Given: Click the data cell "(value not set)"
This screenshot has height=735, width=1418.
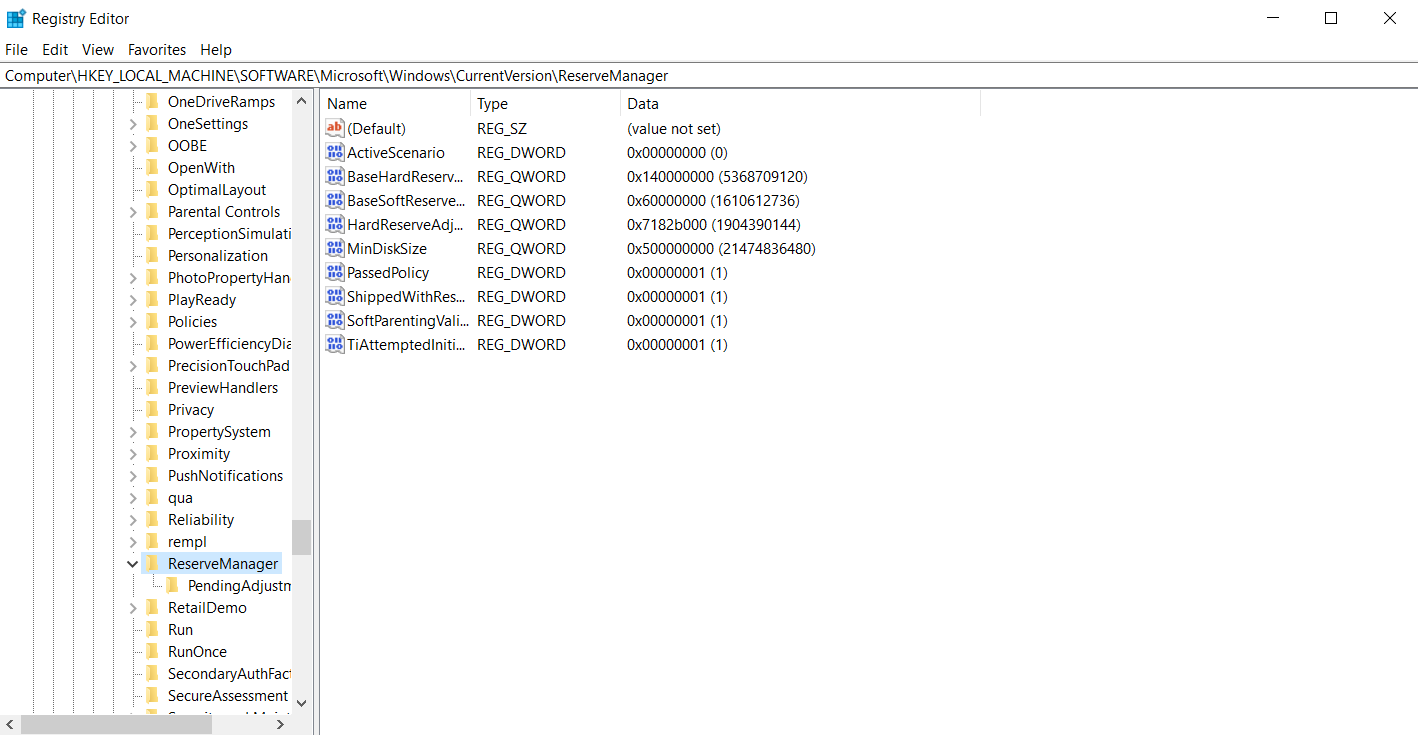Looking at the screenshot, I should [x=674, y=128].
